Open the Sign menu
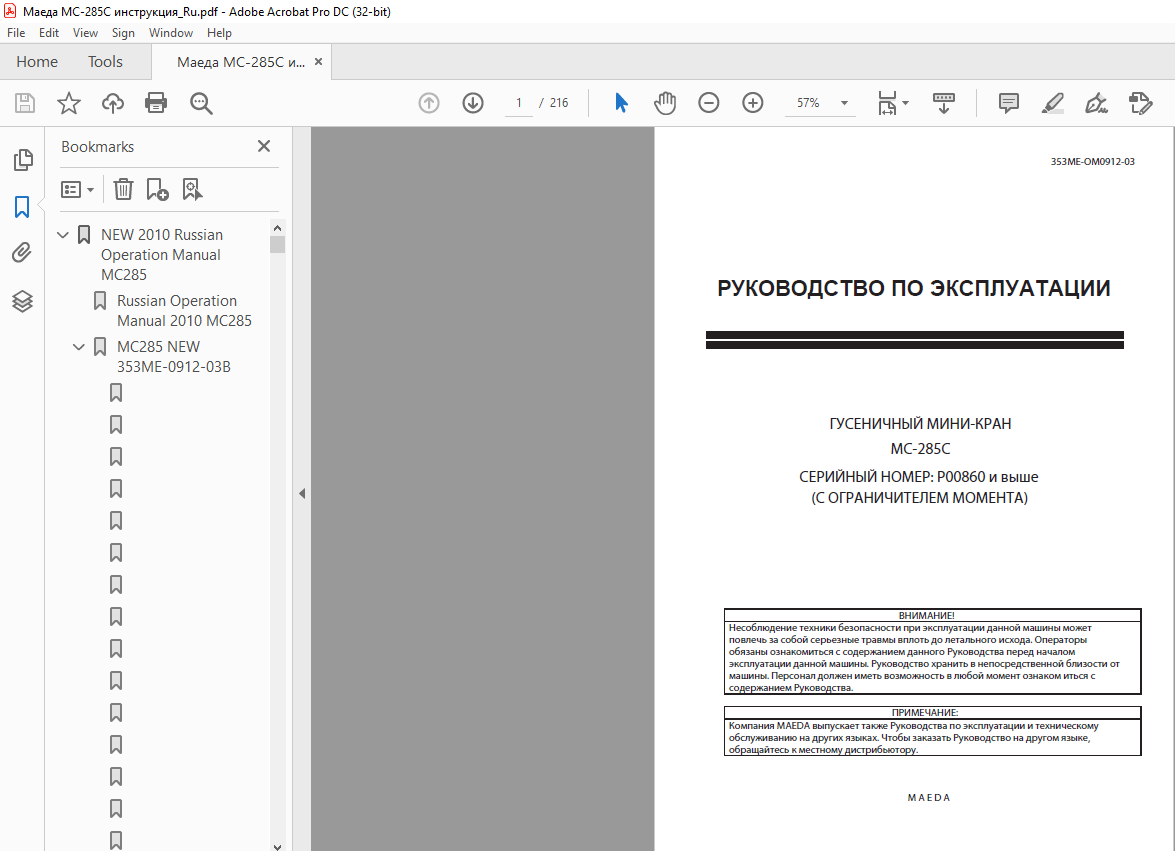The width and height of the screenshot is (1175, 851). (123, 33)
